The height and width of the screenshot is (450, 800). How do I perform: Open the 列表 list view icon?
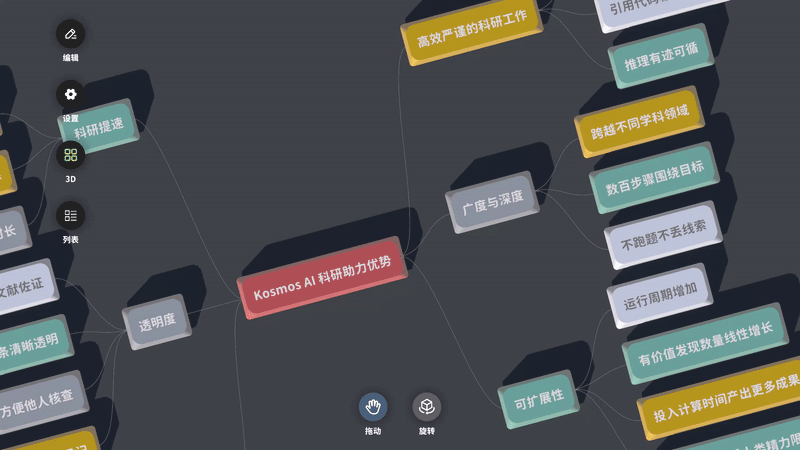[70, 215]
